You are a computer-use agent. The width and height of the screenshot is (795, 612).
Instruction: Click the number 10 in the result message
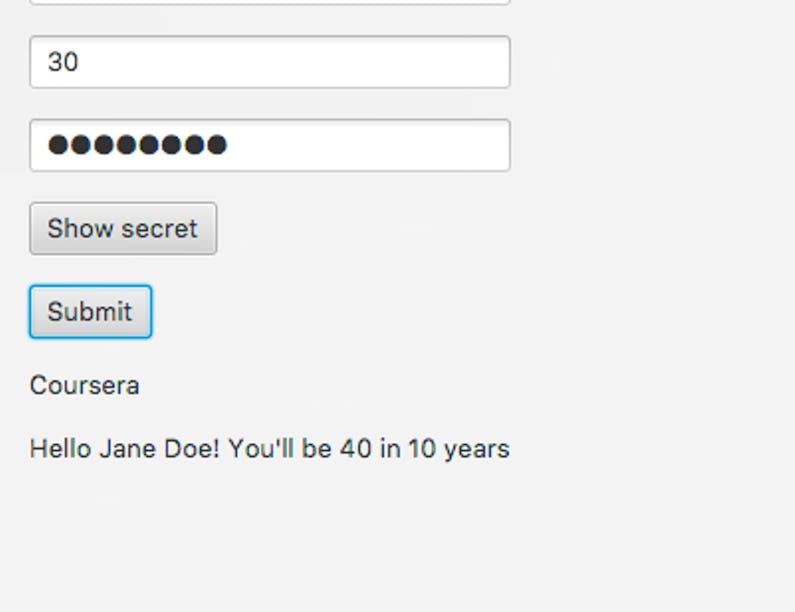point(422,449)
